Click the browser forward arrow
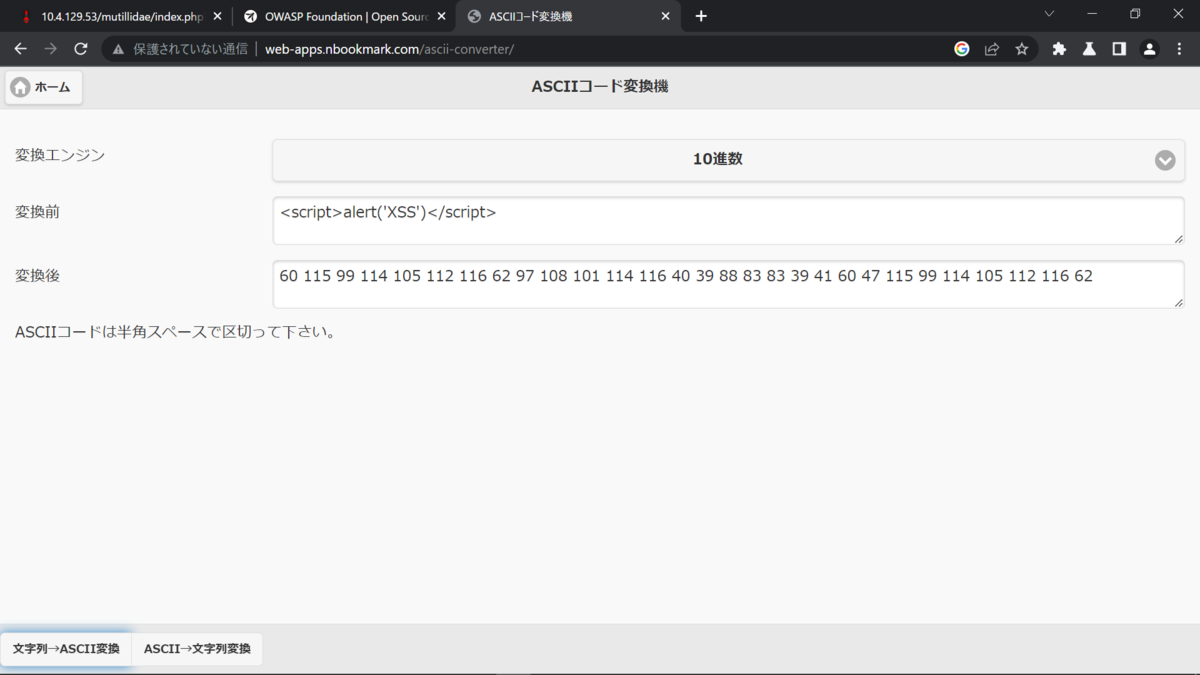1200x675 pixels. 50,49
